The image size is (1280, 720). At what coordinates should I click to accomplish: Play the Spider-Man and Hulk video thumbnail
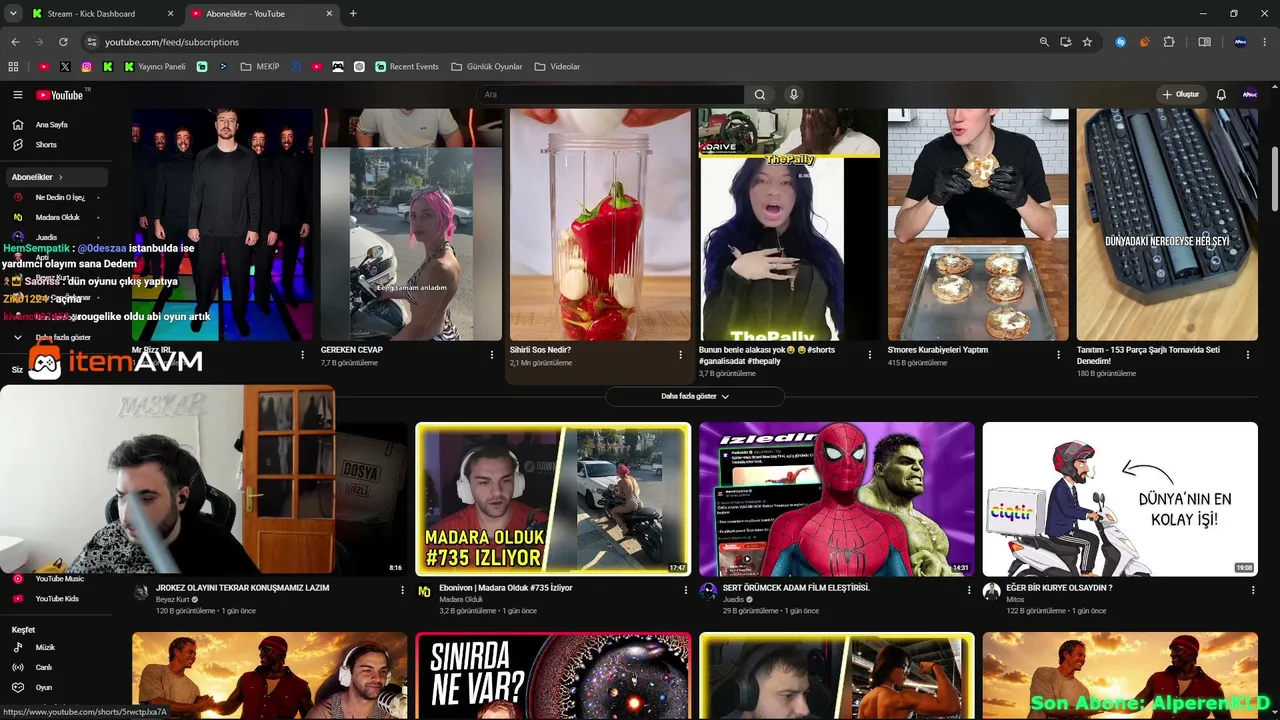pyautogui.click(x=837, y=499)
